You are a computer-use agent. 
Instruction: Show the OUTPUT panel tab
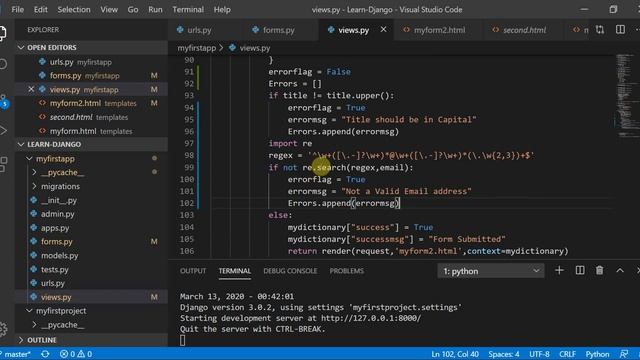193,271
